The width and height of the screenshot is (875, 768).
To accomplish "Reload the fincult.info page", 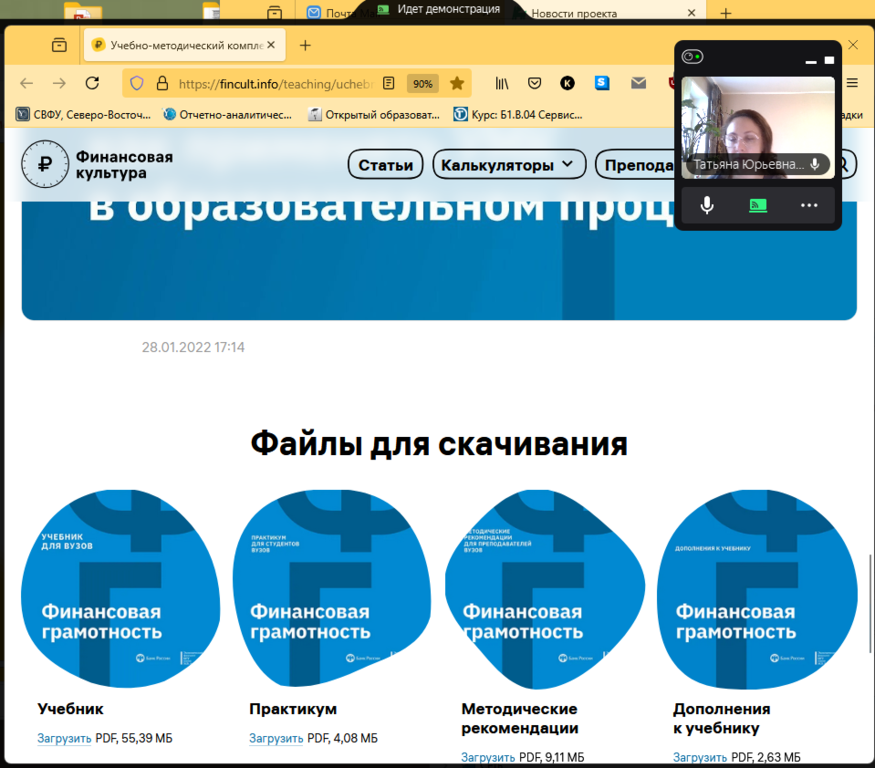I will pyautogui.click(x=92, y=84).
